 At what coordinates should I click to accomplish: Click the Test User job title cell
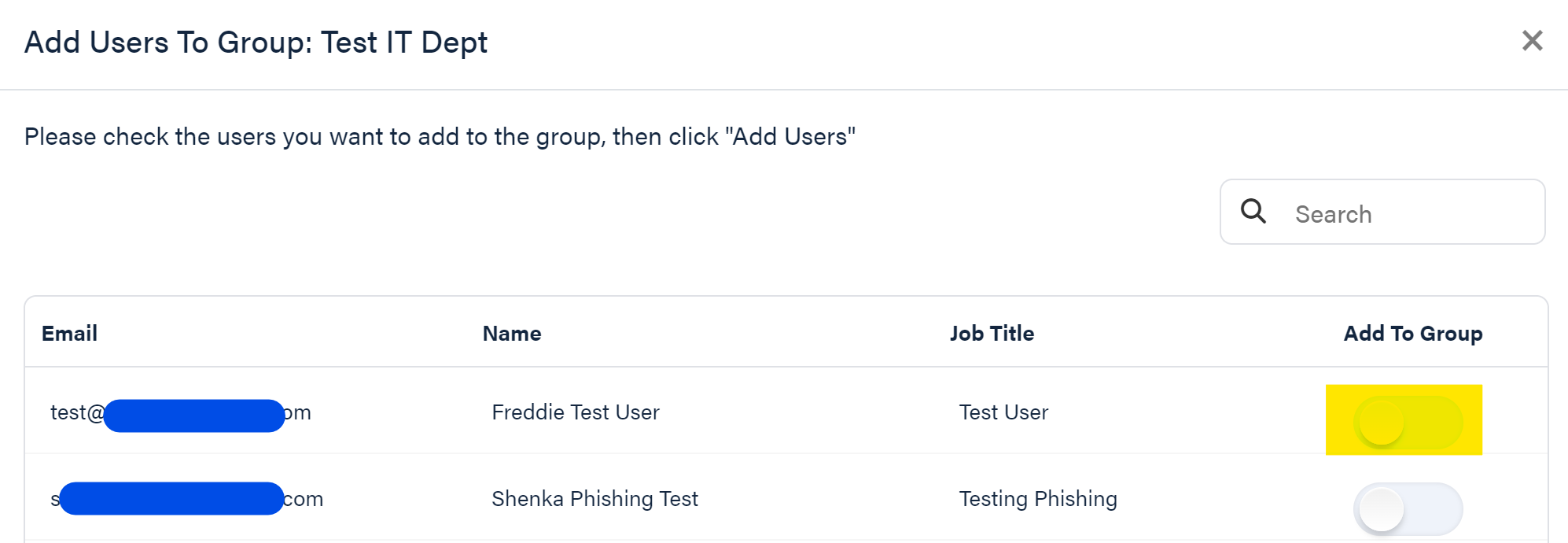pos(1003,412)
